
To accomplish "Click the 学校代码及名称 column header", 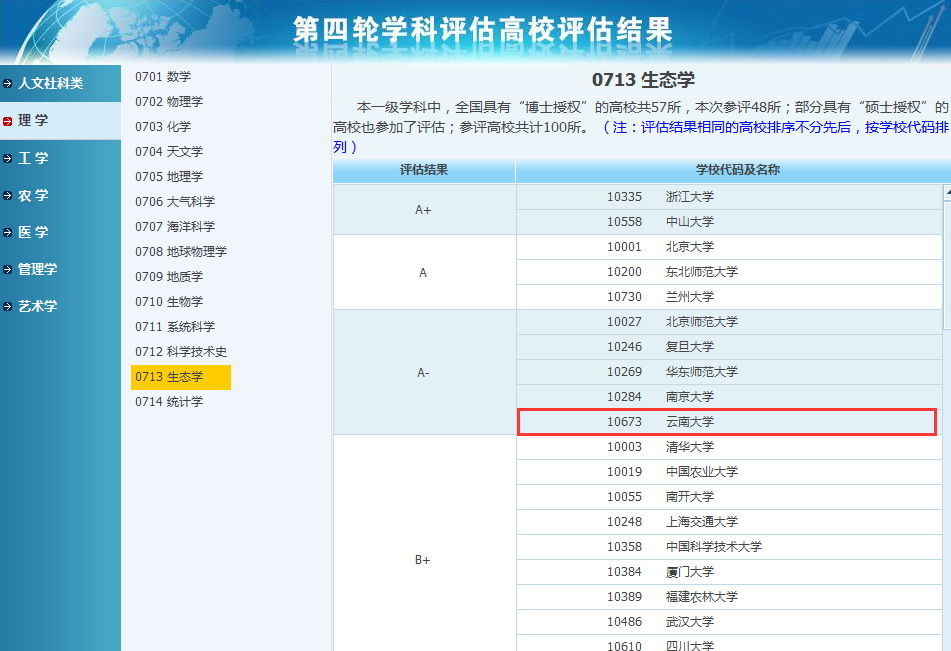I will (737, 170).
